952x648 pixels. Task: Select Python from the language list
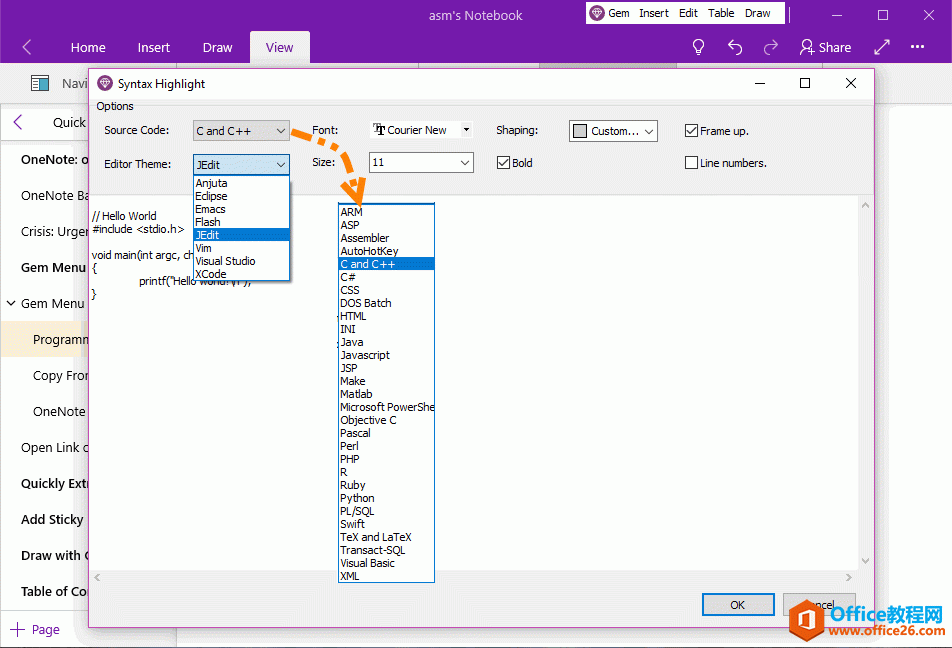[x=357, y=498]
